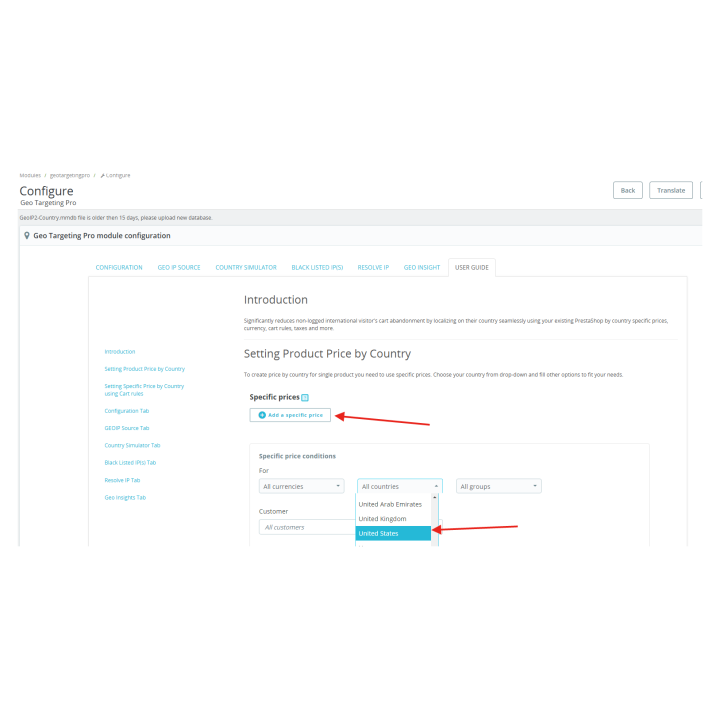Viewport: 720px width, 720px height.
Task: Open the Country Simulator tab
Action: pos(246,267)
